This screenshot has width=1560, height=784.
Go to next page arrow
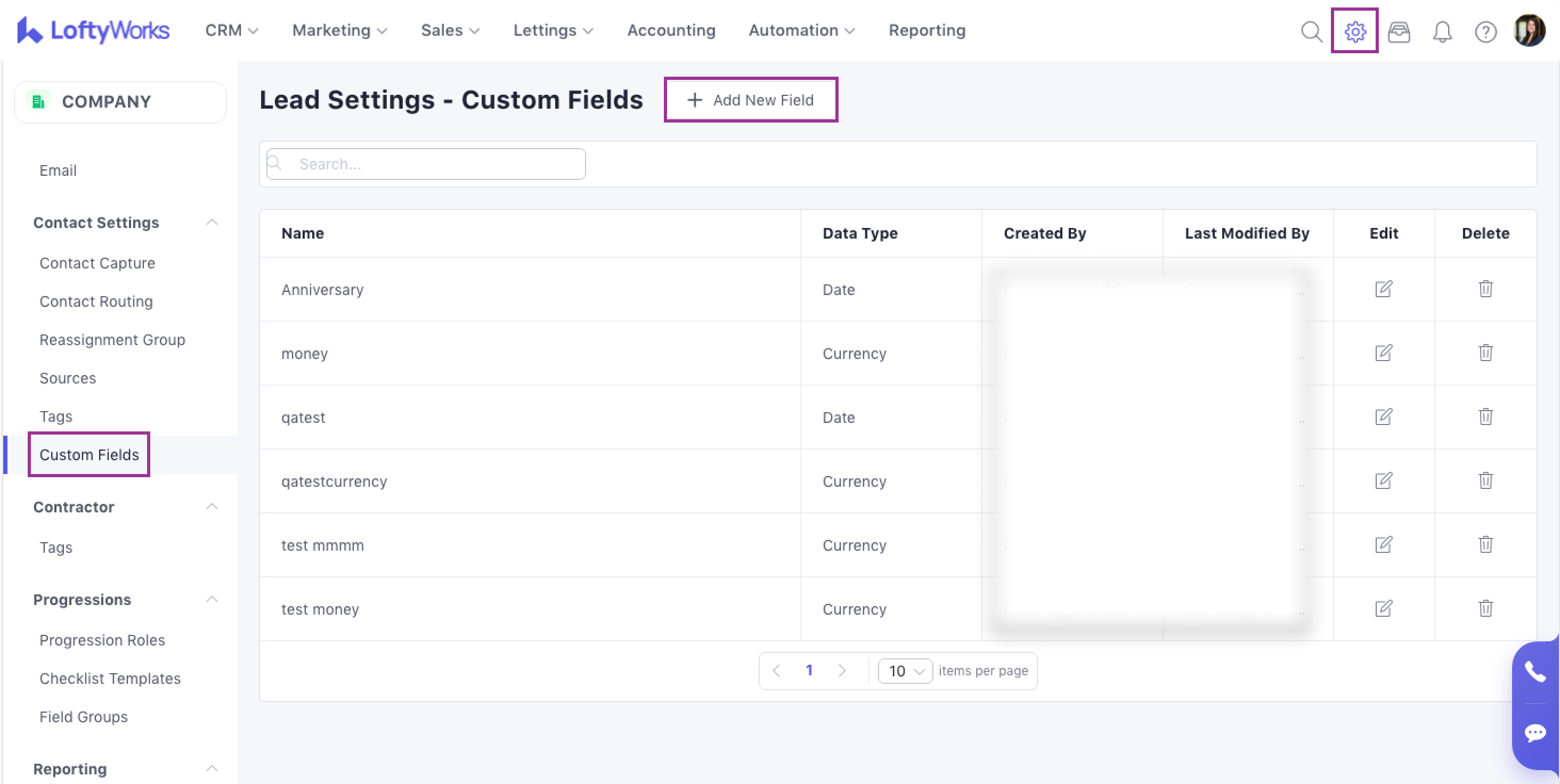click(x=842, y=671)
